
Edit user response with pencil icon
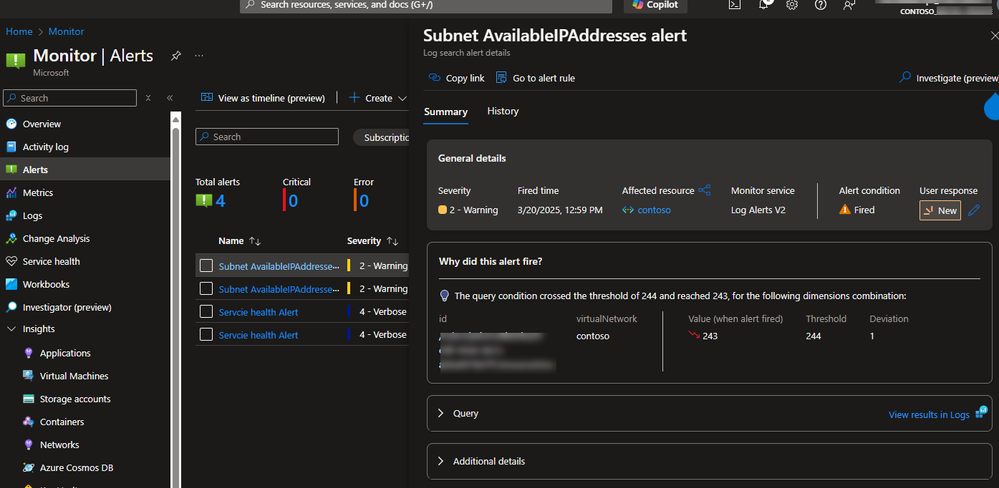[x=973, y=210]
